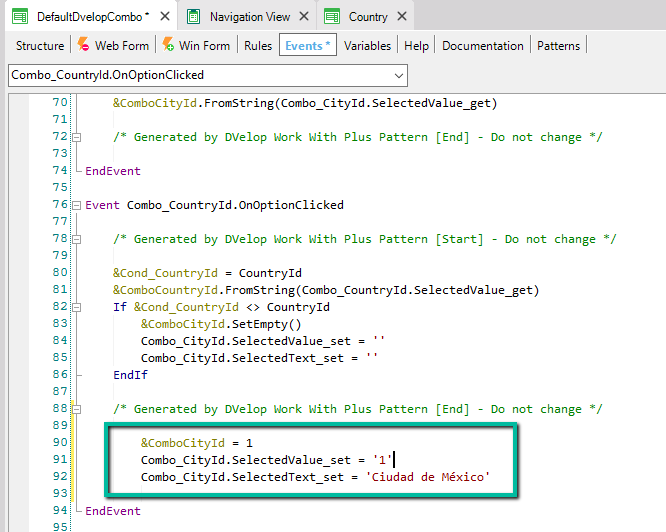Click the Navigation View tab icon

(194, 17)
